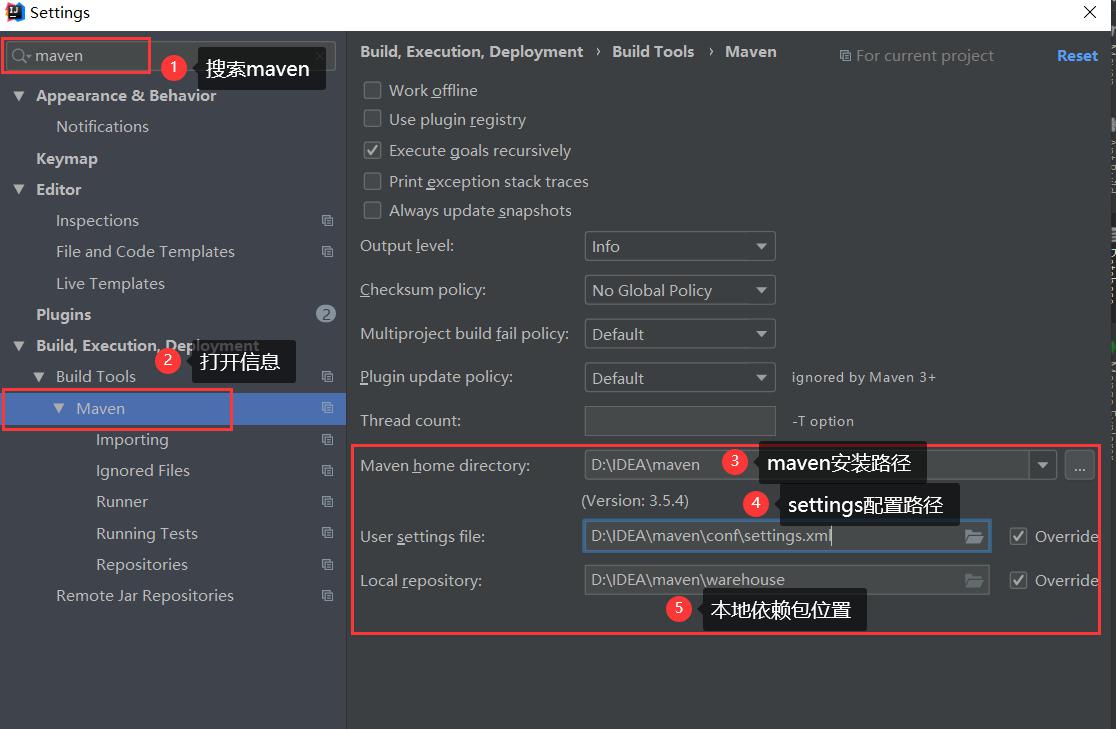Viewport: 1116px width, 729px height.
Task: Click the Local repository path field
Action: [x=786, y=580]
